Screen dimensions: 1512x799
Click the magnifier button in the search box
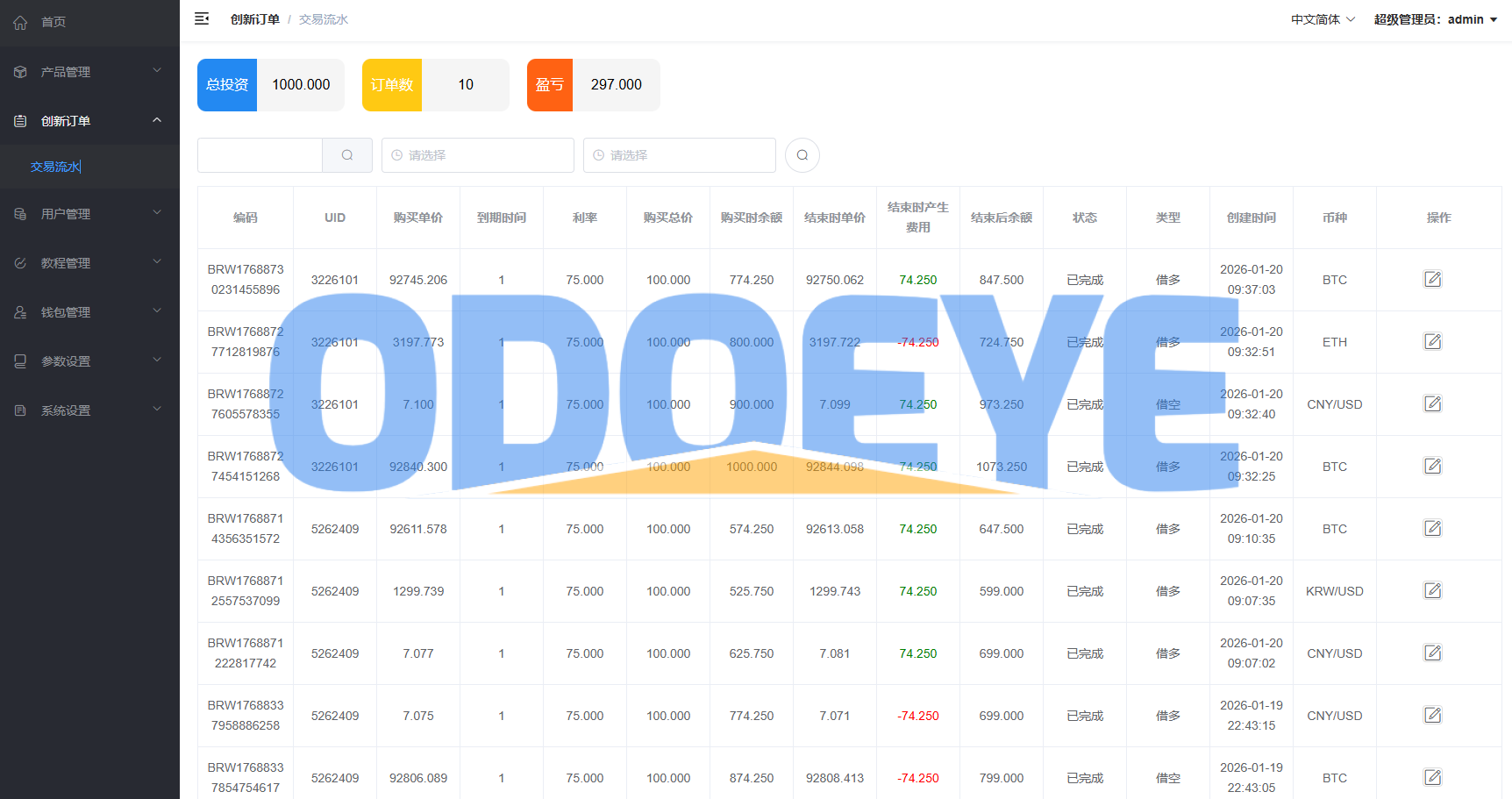pos(347,155)
